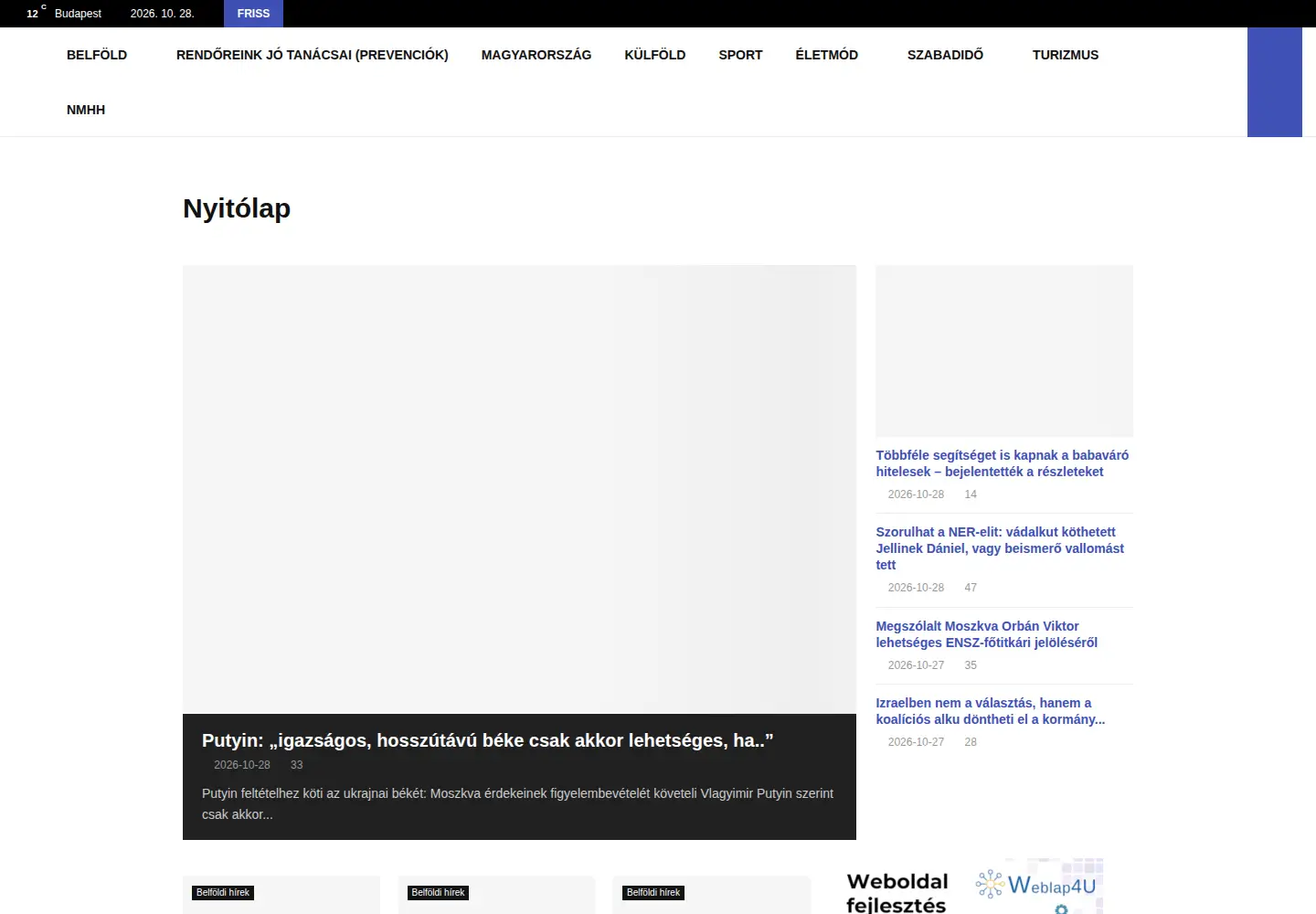Expand the SZABADIDŐ menu
This screenshot has width=1316, height=914.
point(945,55)
